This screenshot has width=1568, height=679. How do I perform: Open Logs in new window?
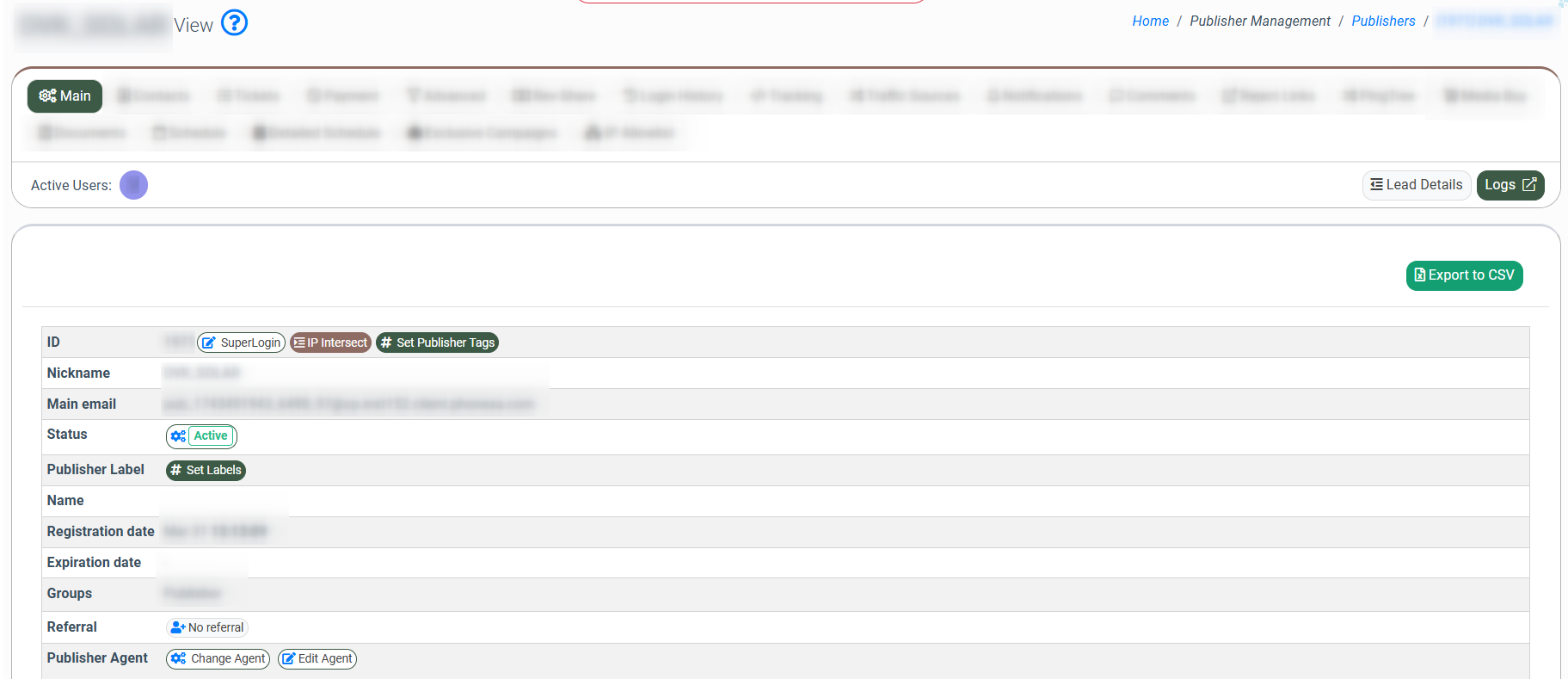point(1510,185)
